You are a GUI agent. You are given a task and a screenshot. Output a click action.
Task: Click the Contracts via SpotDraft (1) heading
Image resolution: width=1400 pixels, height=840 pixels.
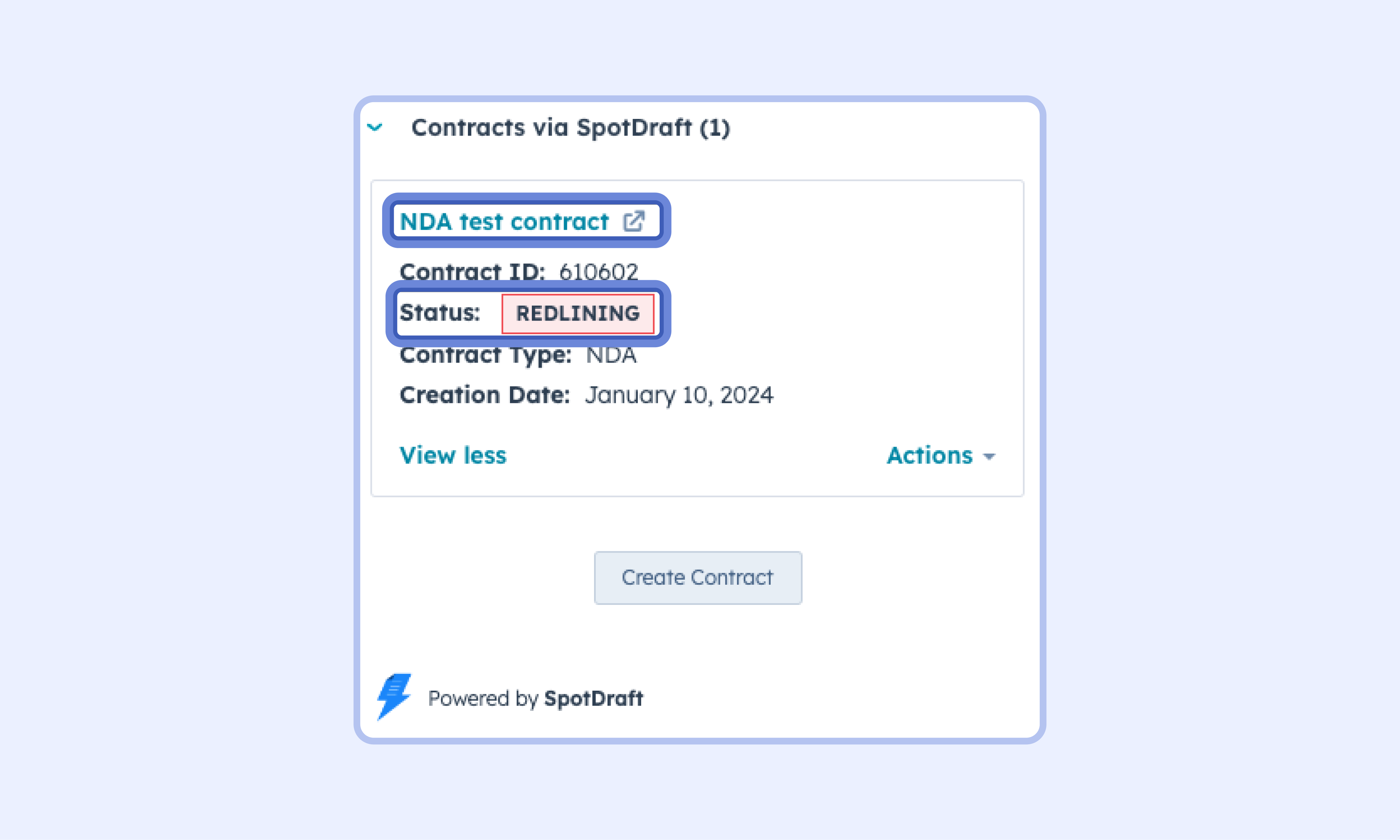tap(570, 128)
